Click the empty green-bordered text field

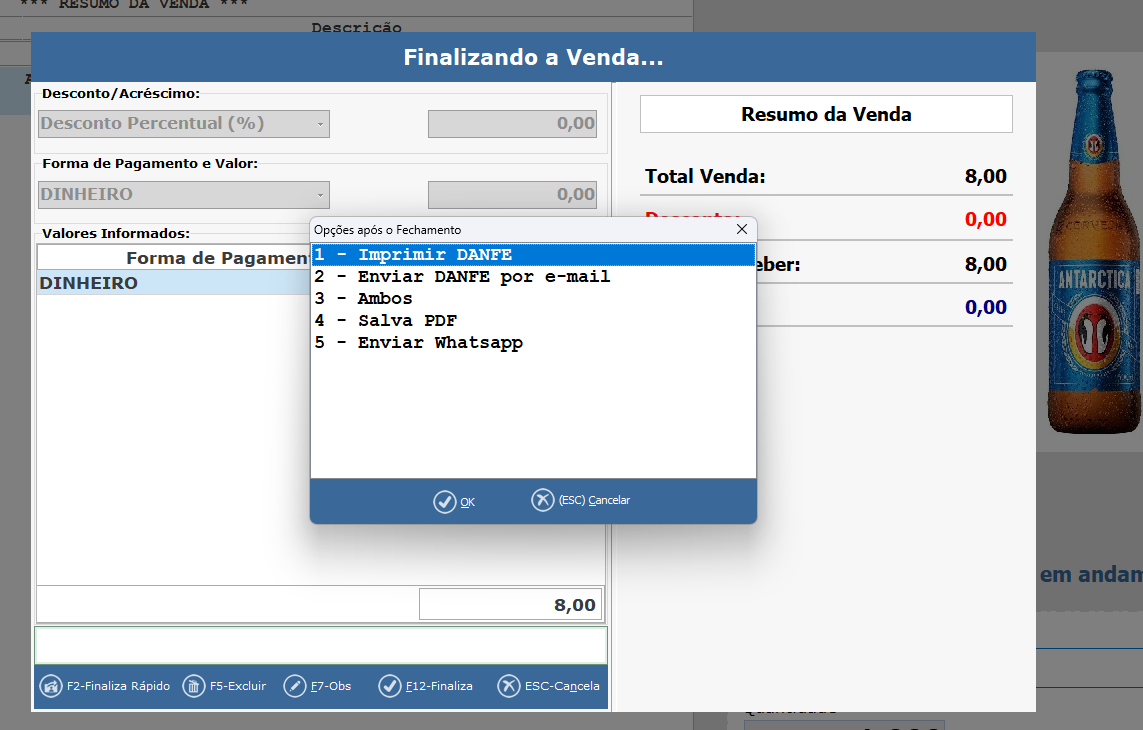[321, 645]
